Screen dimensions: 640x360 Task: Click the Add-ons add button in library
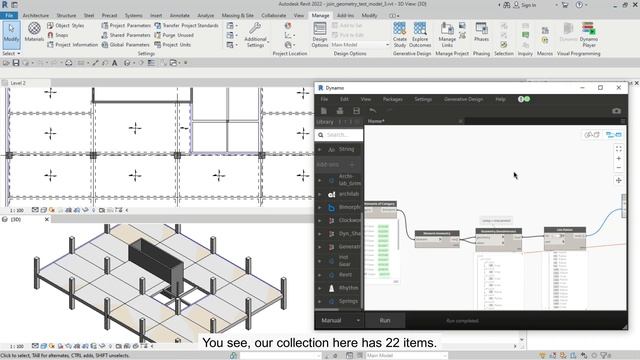[x=352, y=164]
